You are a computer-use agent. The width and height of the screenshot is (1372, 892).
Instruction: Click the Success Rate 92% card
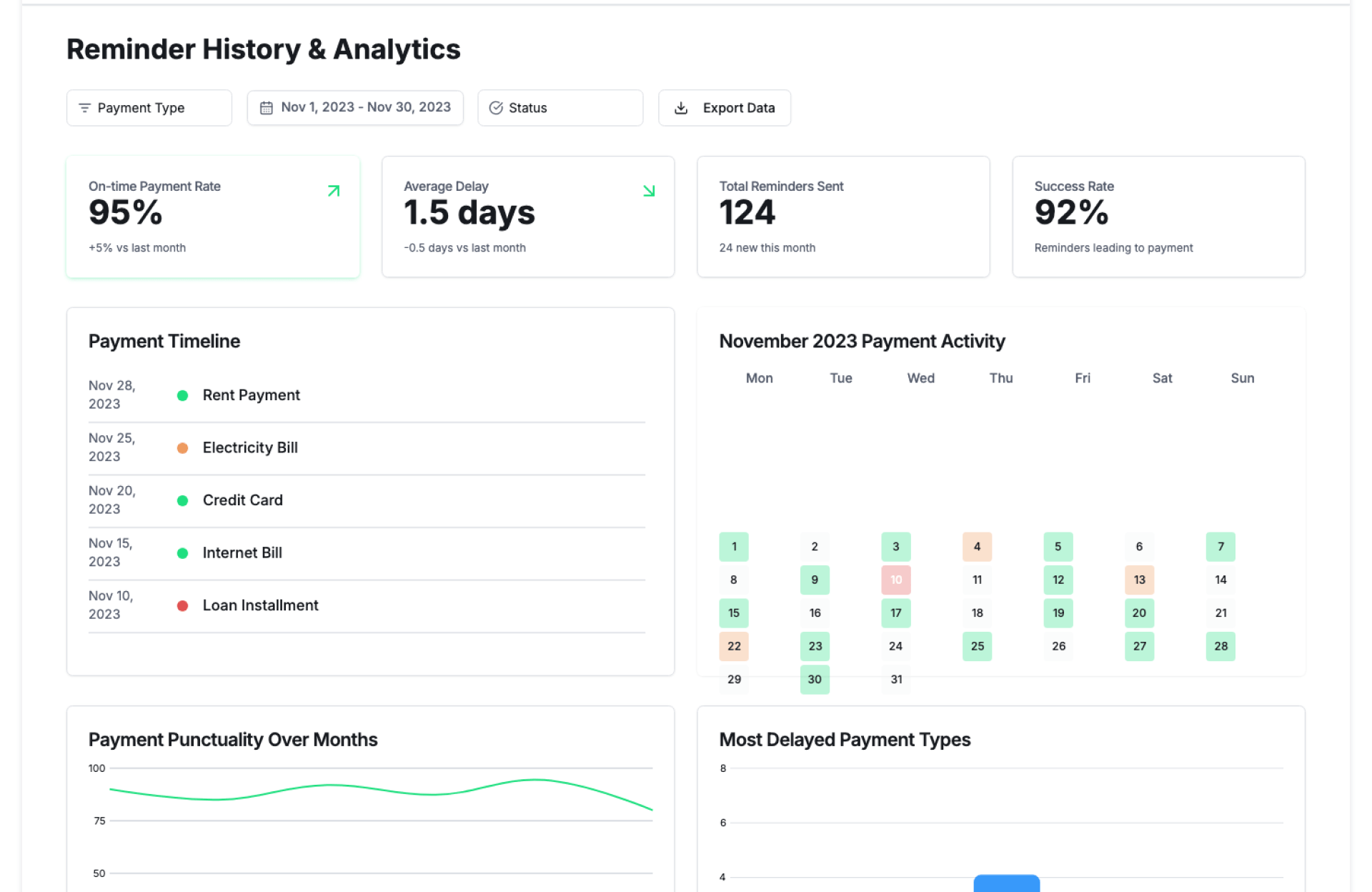(1158, 217)
